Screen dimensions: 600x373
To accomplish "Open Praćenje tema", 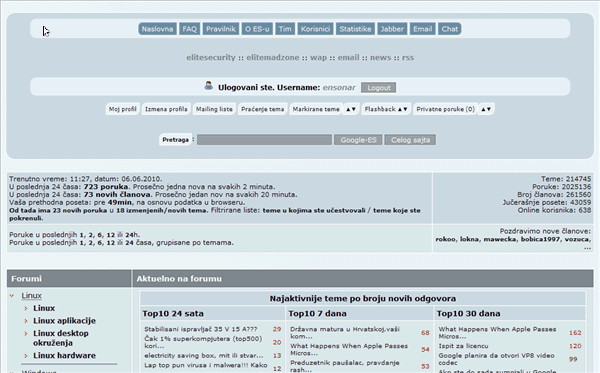I will pos(262,109).
